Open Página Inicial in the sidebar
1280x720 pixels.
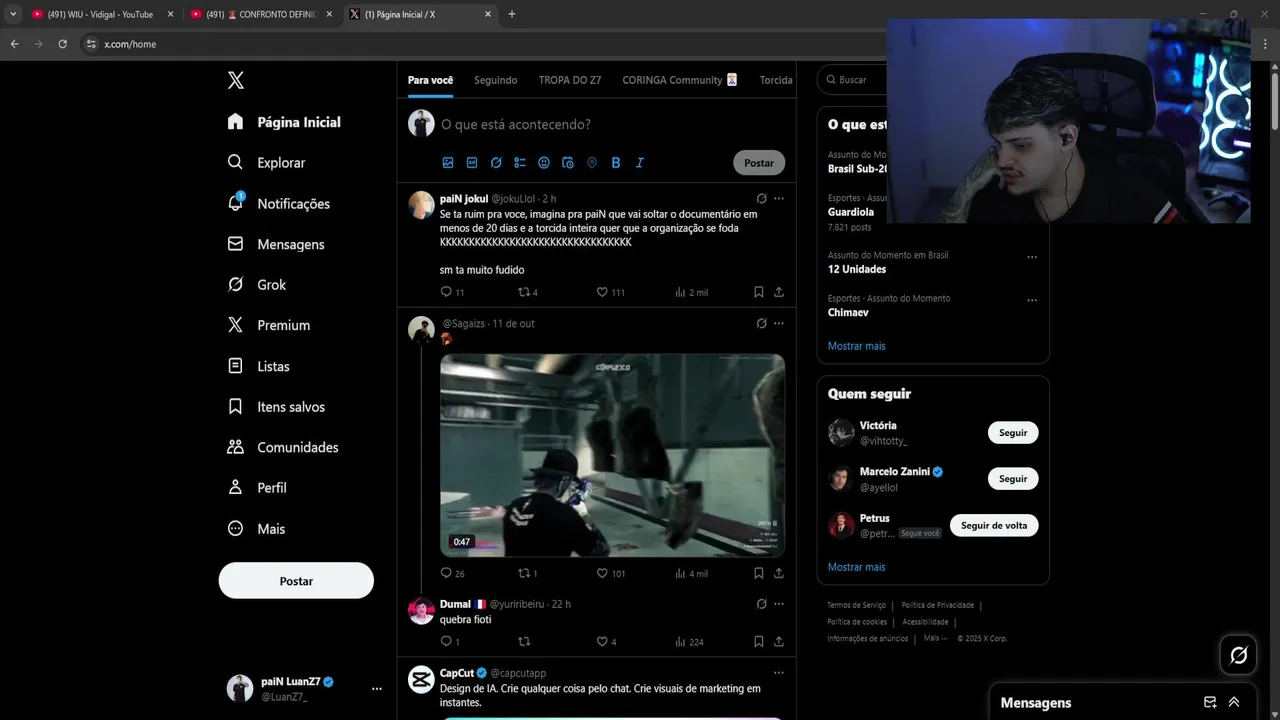pos(285,122)
